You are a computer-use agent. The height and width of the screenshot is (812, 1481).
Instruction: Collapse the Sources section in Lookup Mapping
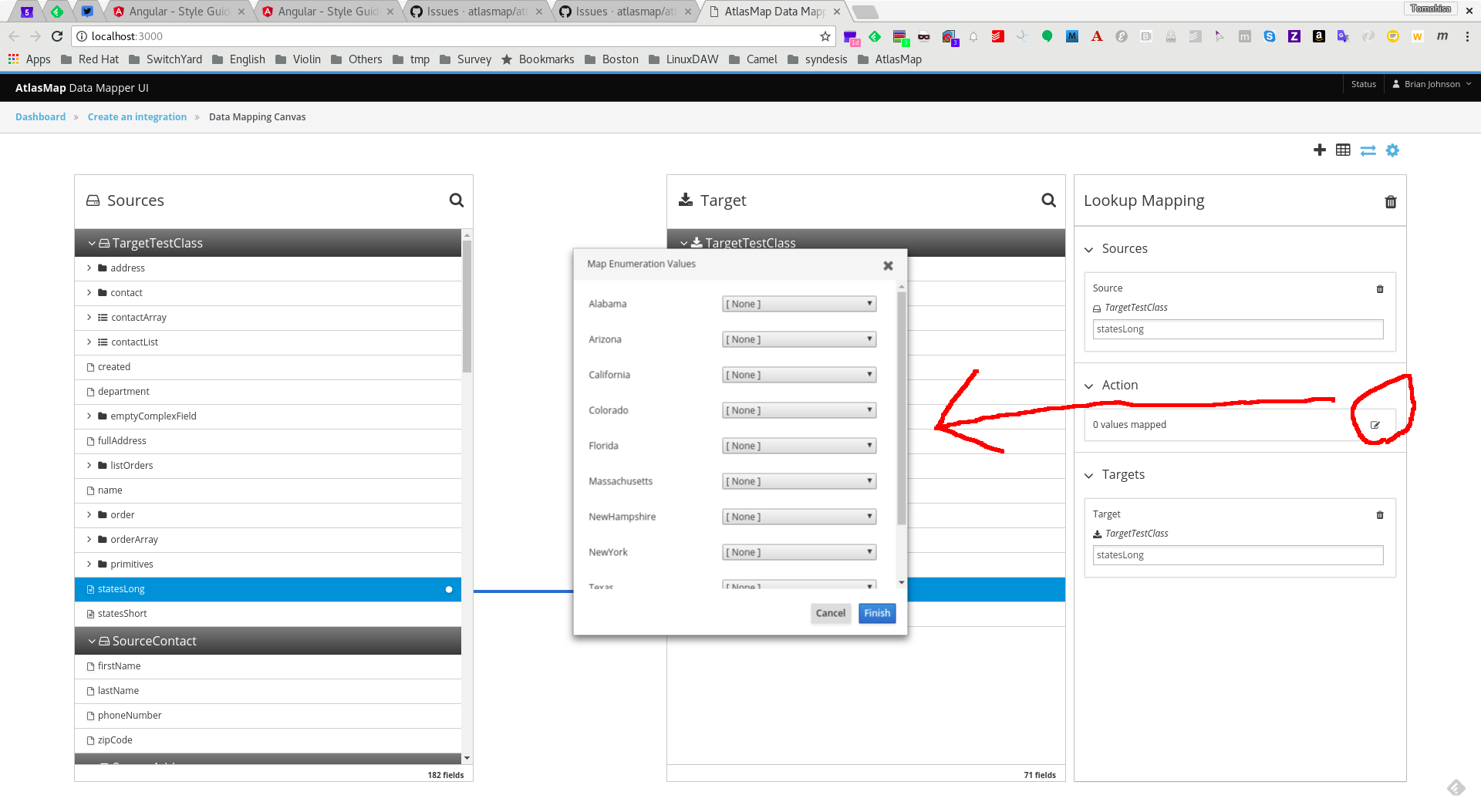1089,248
